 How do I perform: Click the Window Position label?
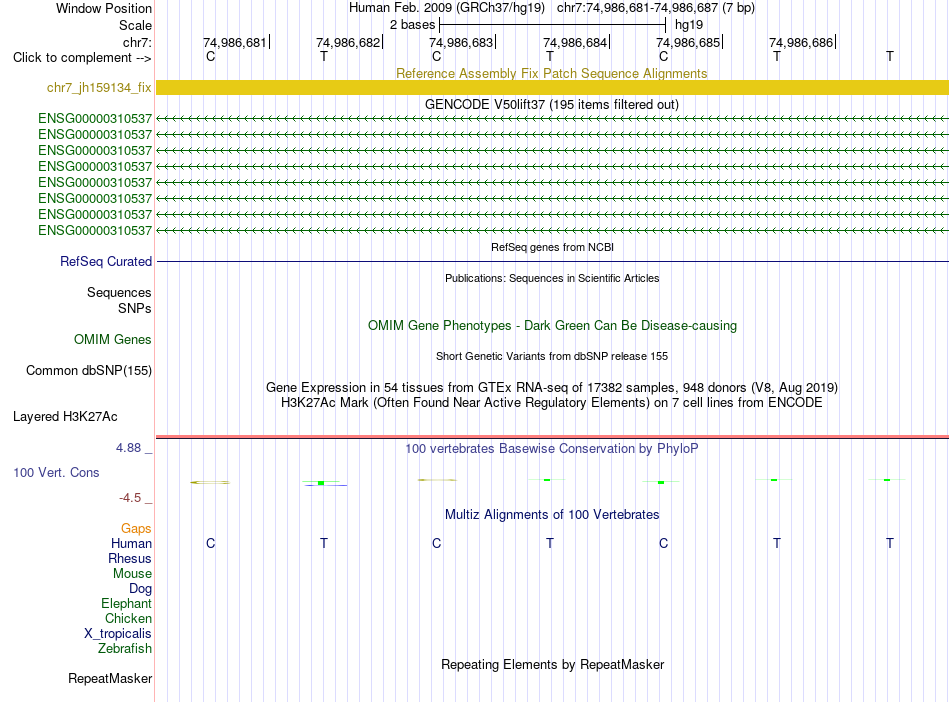(x=104, y=9)
